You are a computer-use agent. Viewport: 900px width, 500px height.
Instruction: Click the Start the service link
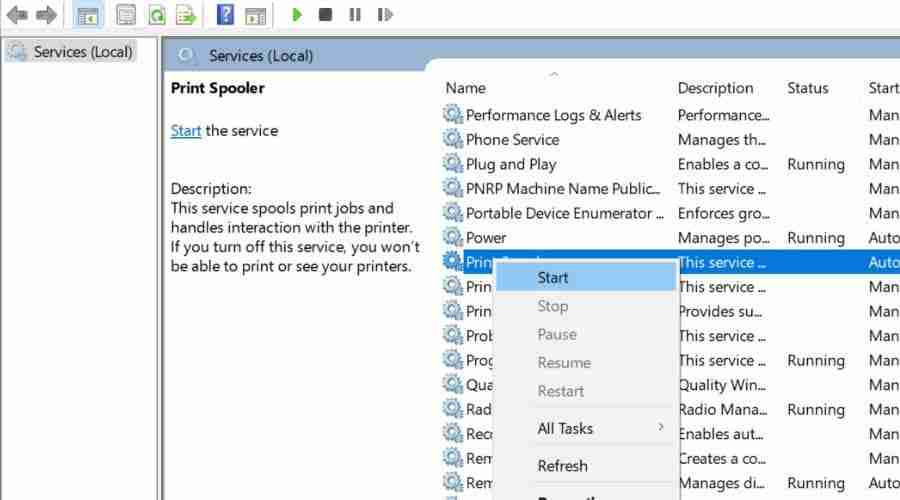(x=186, y=131)
